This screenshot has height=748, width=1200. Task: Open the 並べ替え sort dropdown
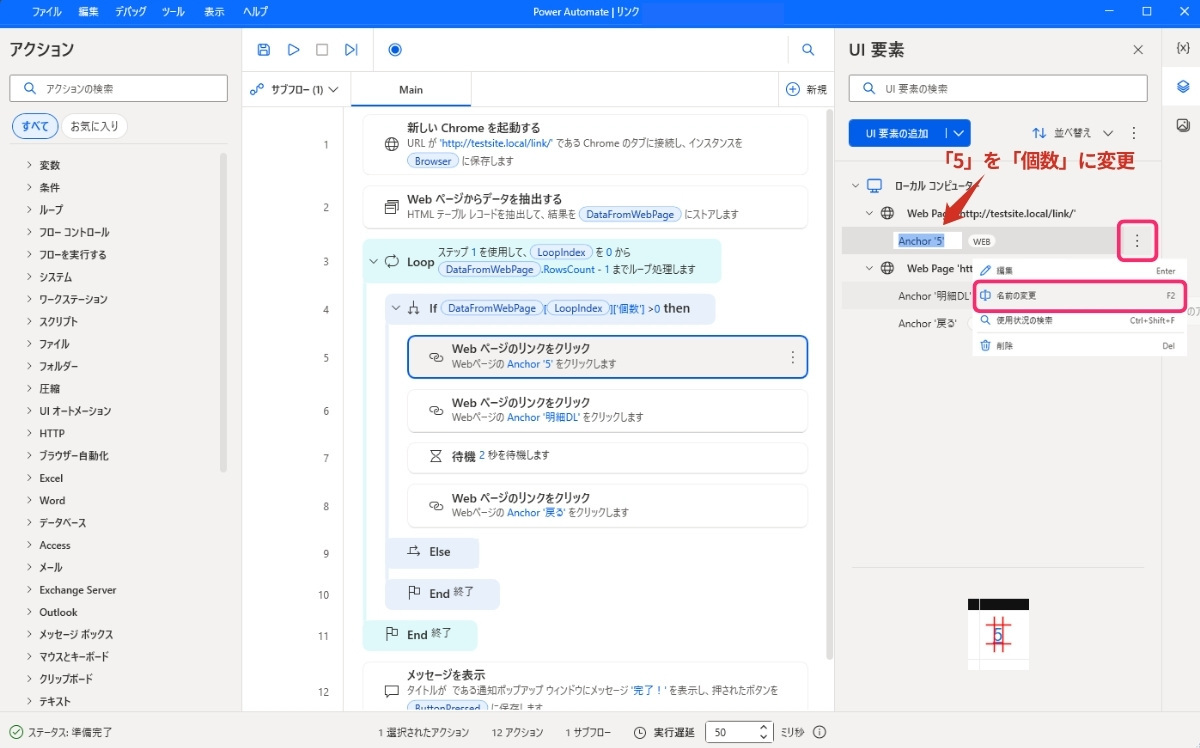(x=1073, y=133)
